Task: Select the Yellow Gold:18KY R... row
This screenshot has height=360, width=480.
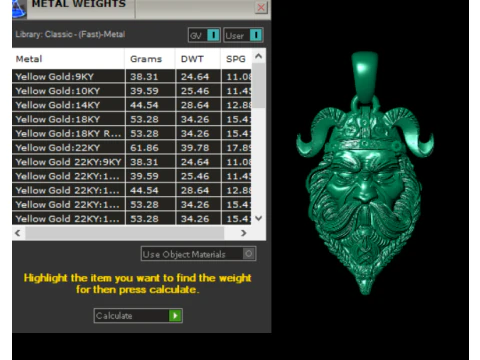Action: (132, 133)
